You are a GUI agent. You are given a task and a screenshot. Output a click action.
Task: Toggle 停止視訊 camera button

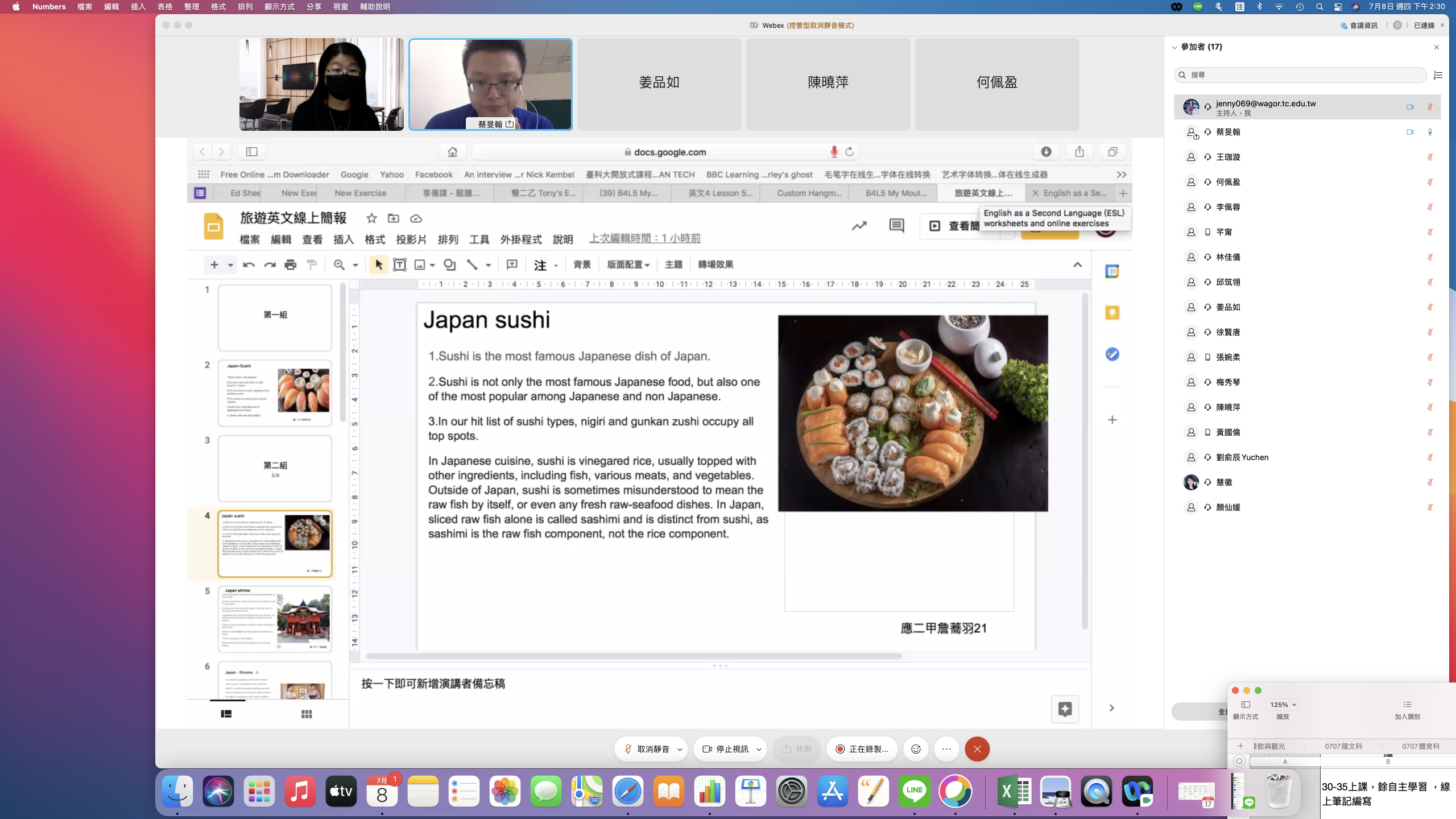[726, 749]
